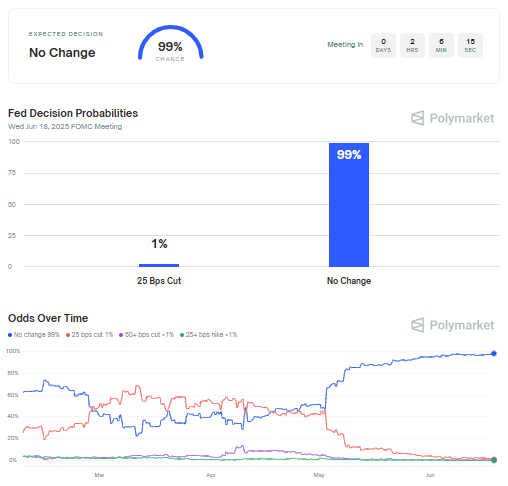Image resolution: width=508 pixels, height=486 pixels.
Task: Click the No Change expected decision heading
Action: [62, 53]
